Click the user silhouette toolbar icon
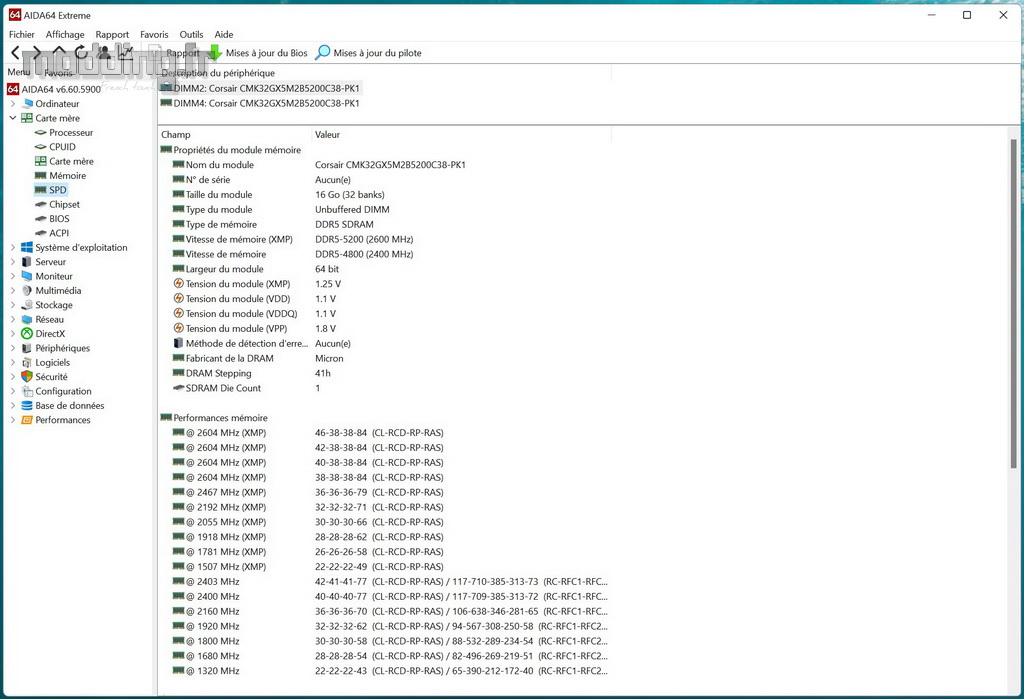 [103, 52]
